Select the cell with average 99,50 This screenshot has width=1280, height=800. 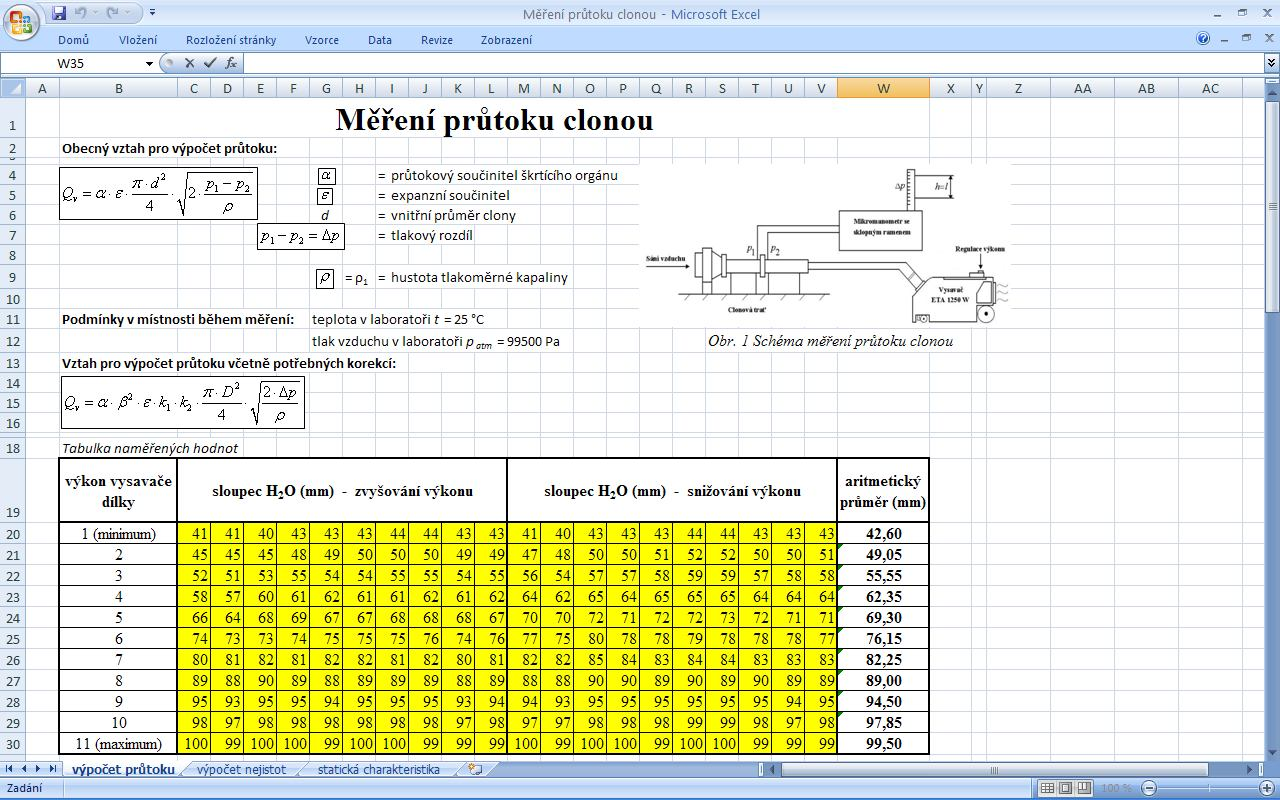click(883, 743)
